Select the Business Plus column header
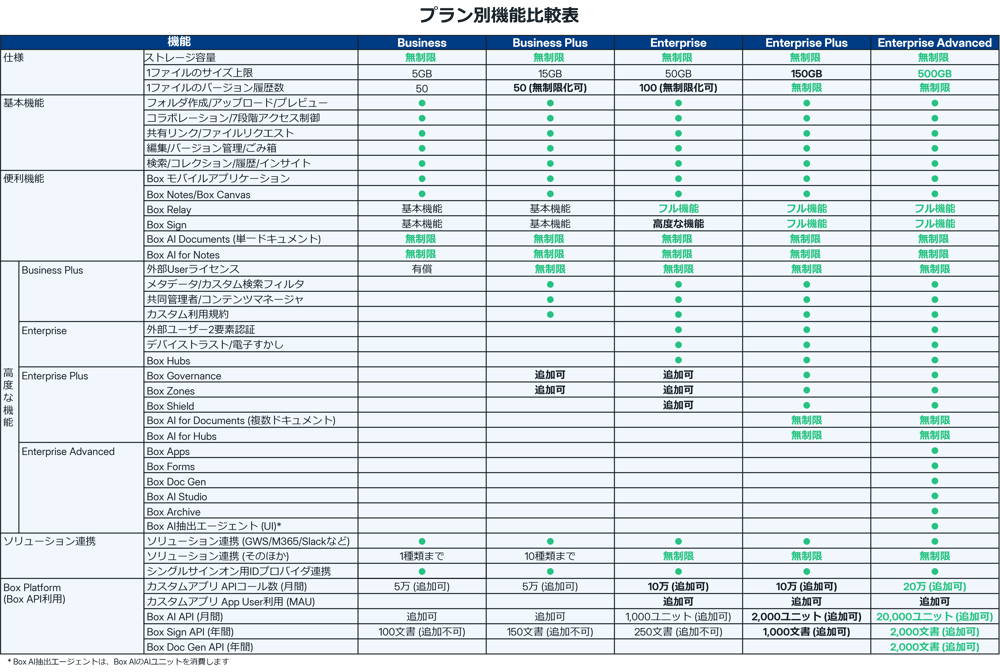The height and width of the screenshot is (672, 1000). 550,43
